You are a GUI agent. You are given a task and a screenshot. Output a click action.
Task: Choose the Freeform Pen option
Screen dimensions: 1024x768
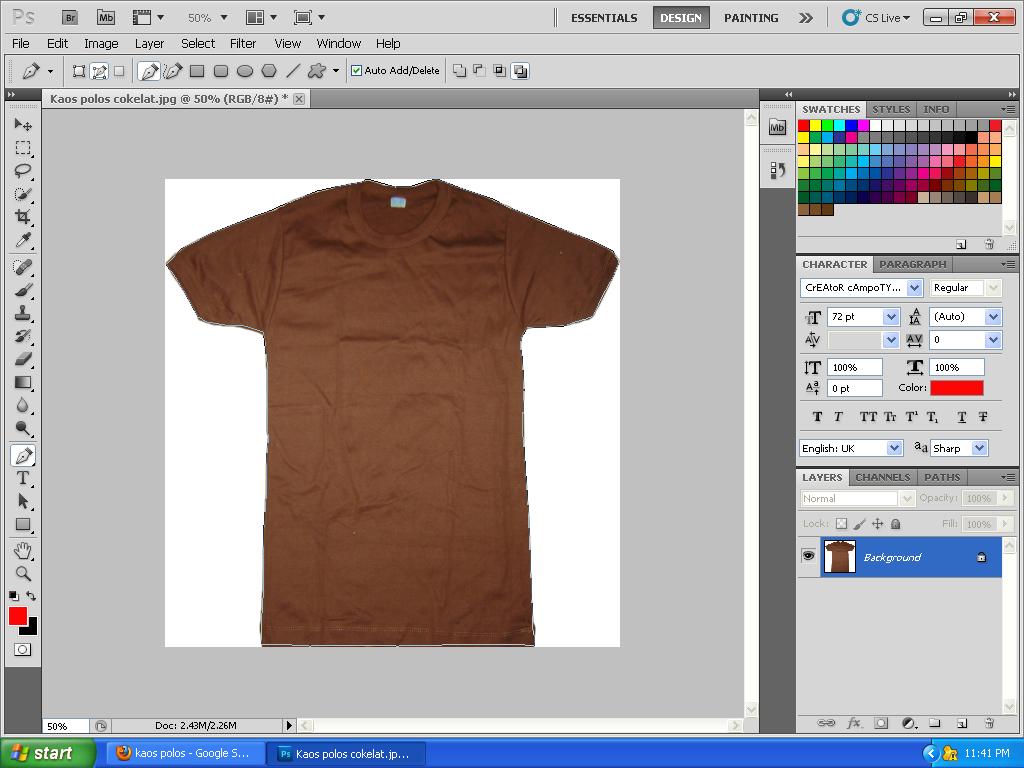coord(173,71)
